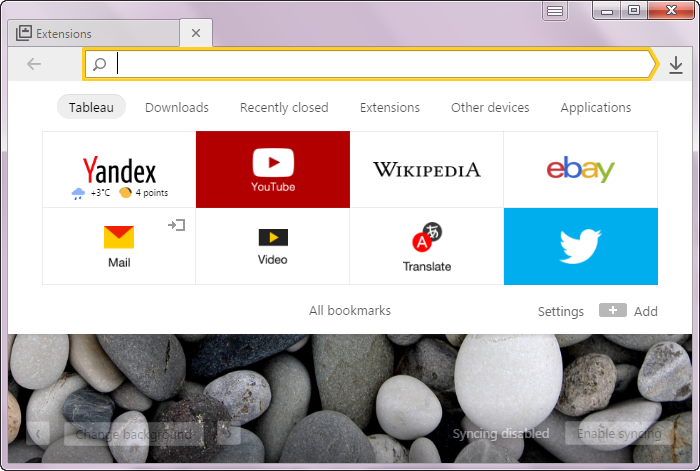Open the Video tile
This screenshot has height=471, width=700.
273,246
